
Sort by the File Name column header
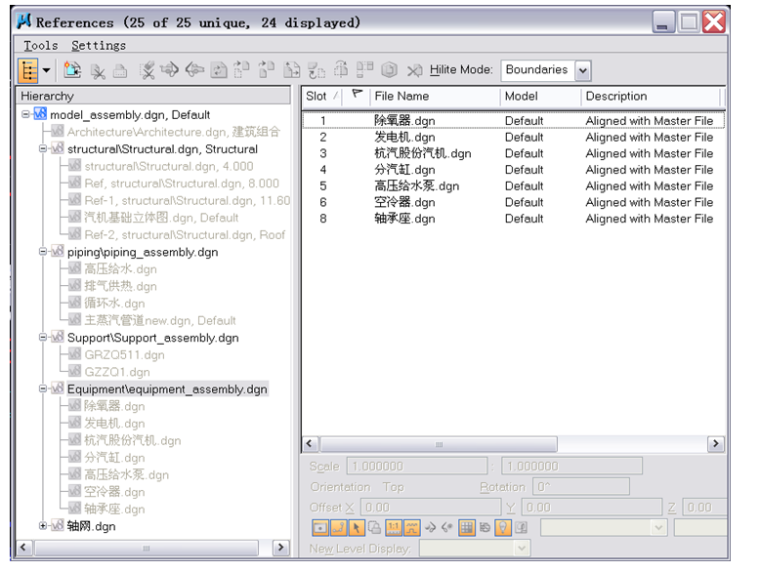tap(432, 96)
